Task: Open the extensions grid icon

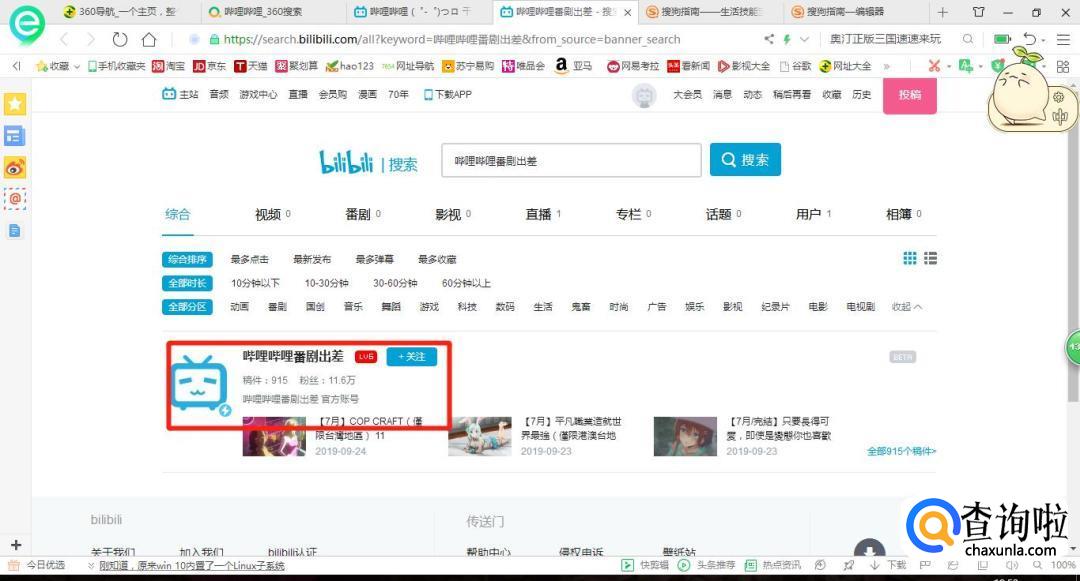Action: [1063, 66]
